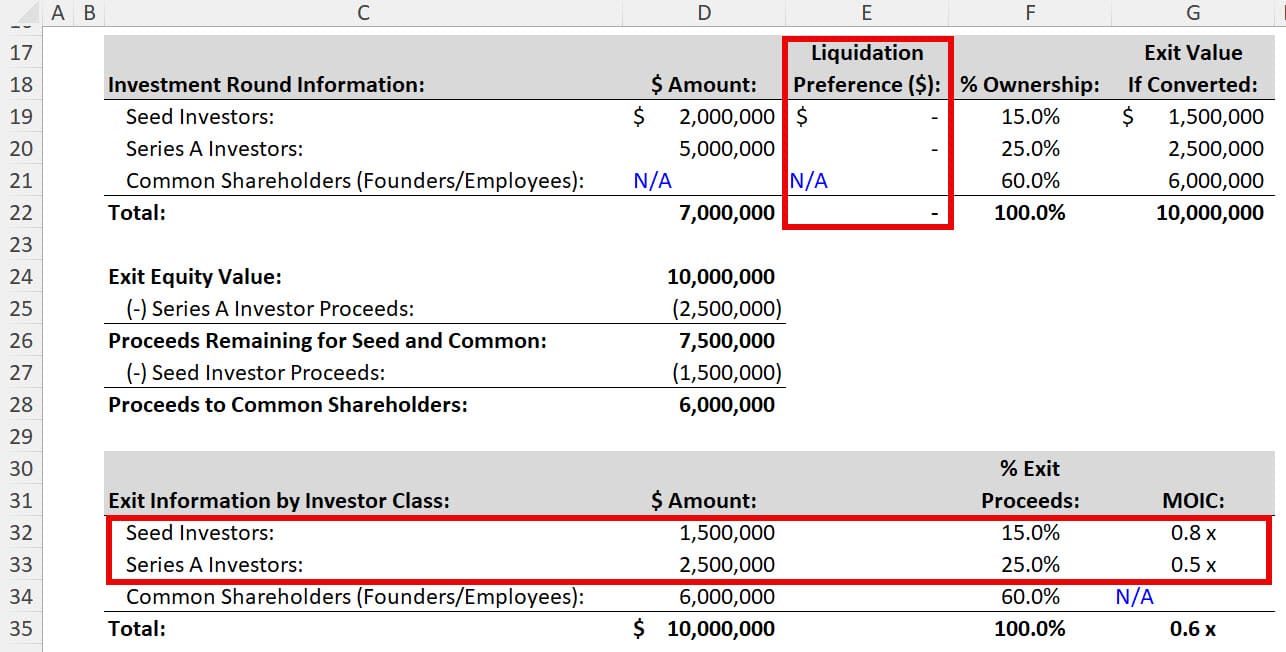Viewport: 1286px width, 652px height.
Task: Click the row 30 header
Action: click(21, 469)
